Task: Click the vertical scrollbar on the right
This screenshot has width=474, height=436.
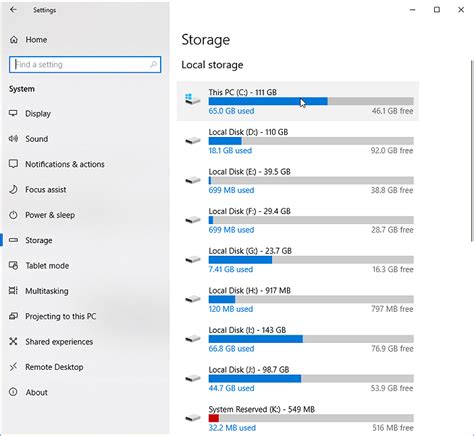Action: point(472,151)
